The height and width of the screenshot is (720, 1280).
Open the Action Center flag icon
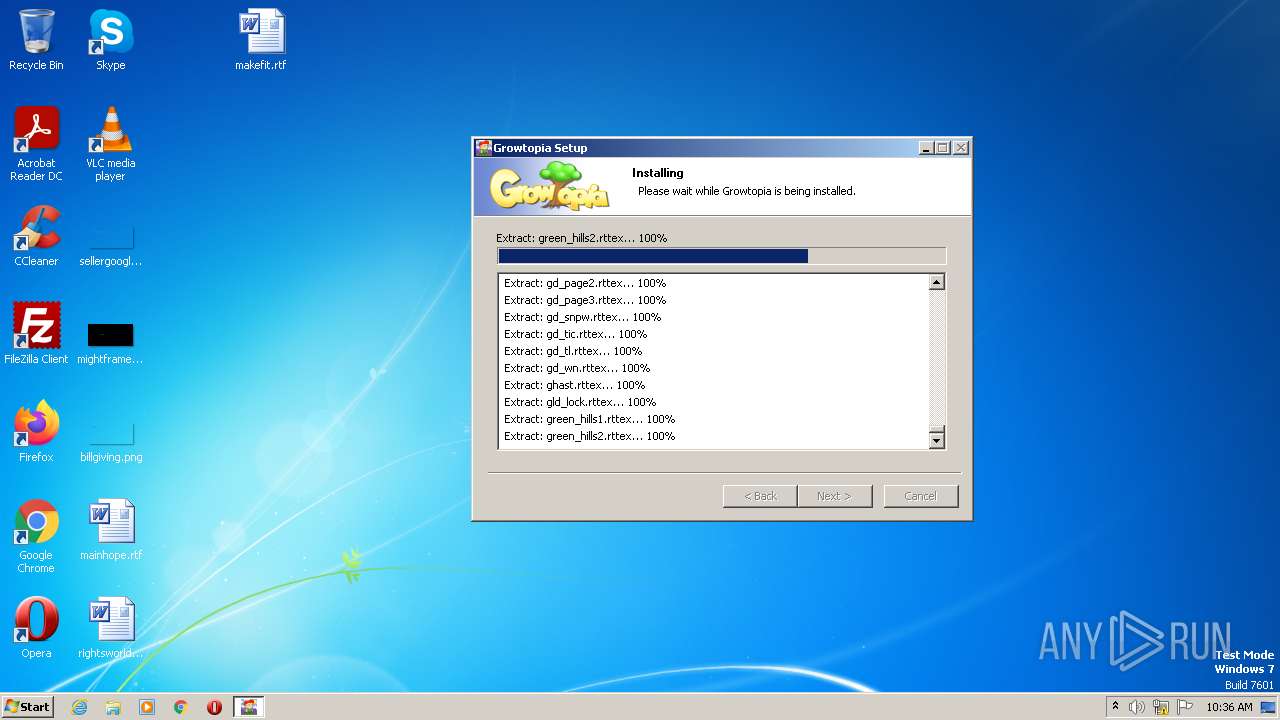tap(1184, 707)
